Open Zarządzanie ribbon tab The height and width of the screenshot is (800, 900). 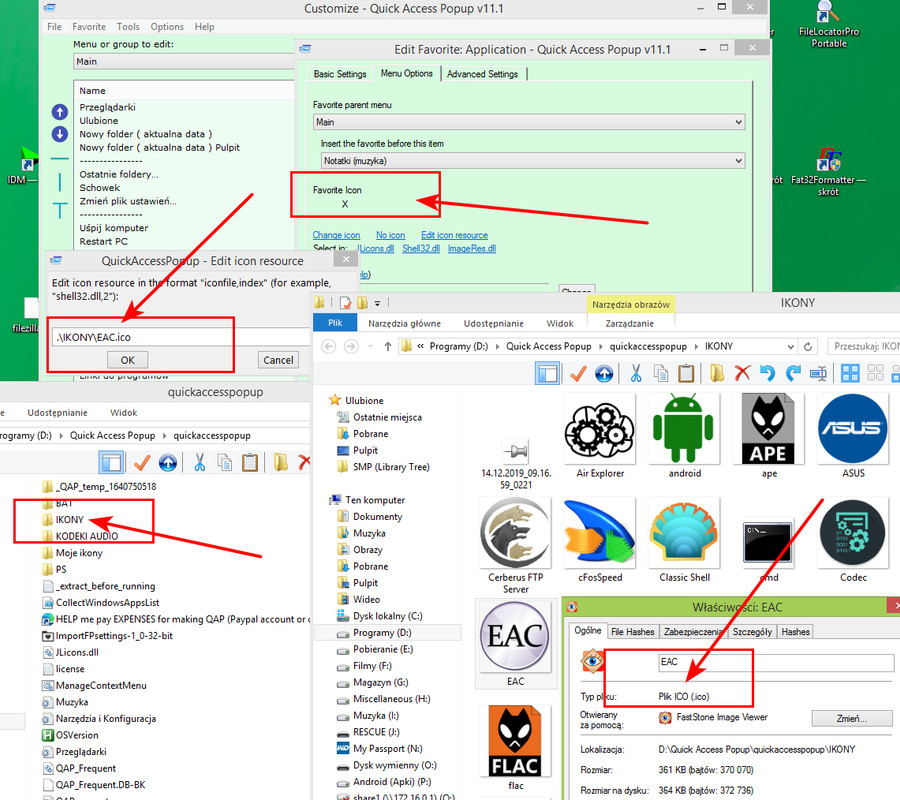pyautogui.click(x=629, y=324)
